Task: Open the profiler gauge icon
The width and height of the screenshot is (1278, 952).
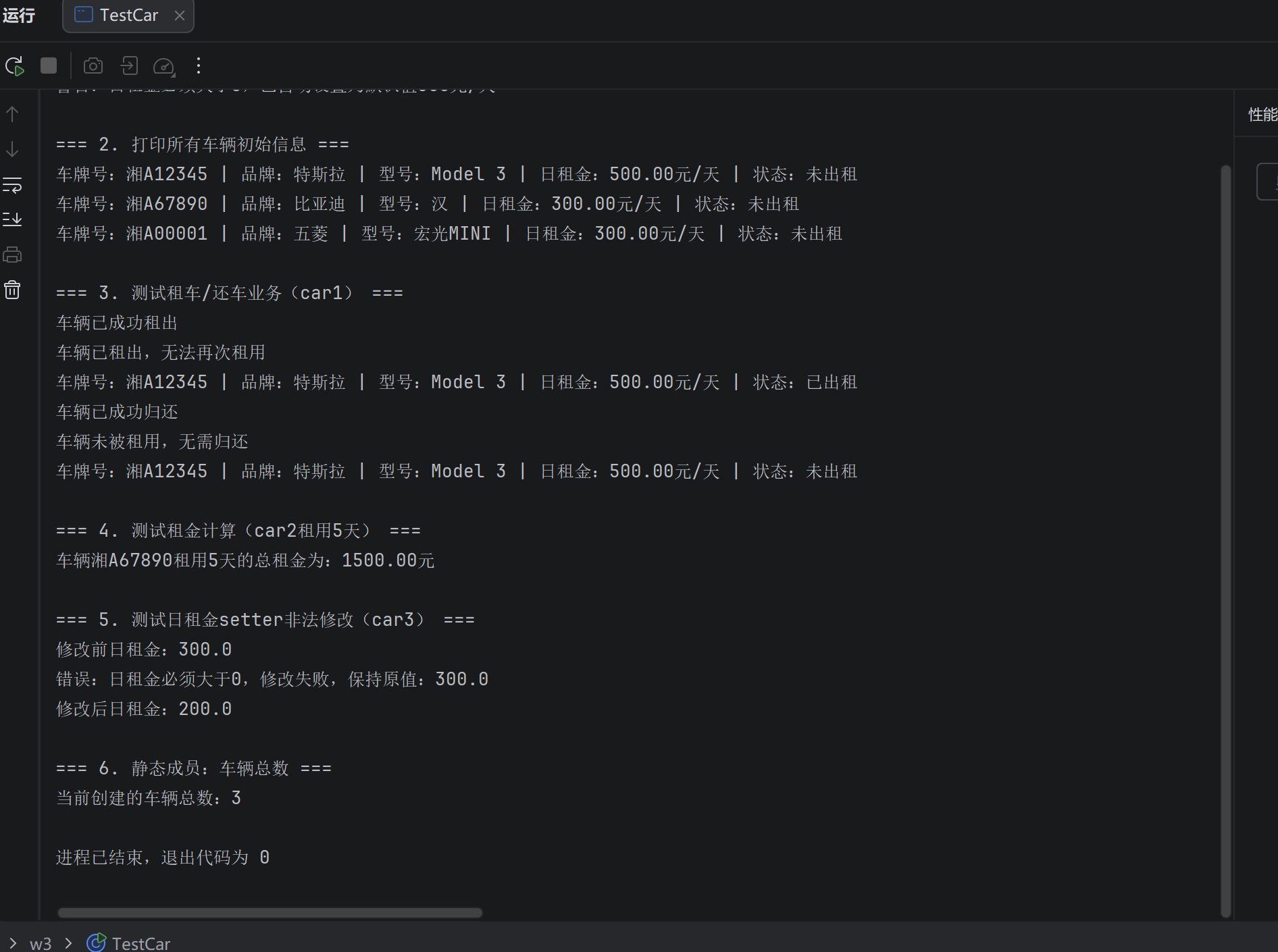Action: [163, 66]
